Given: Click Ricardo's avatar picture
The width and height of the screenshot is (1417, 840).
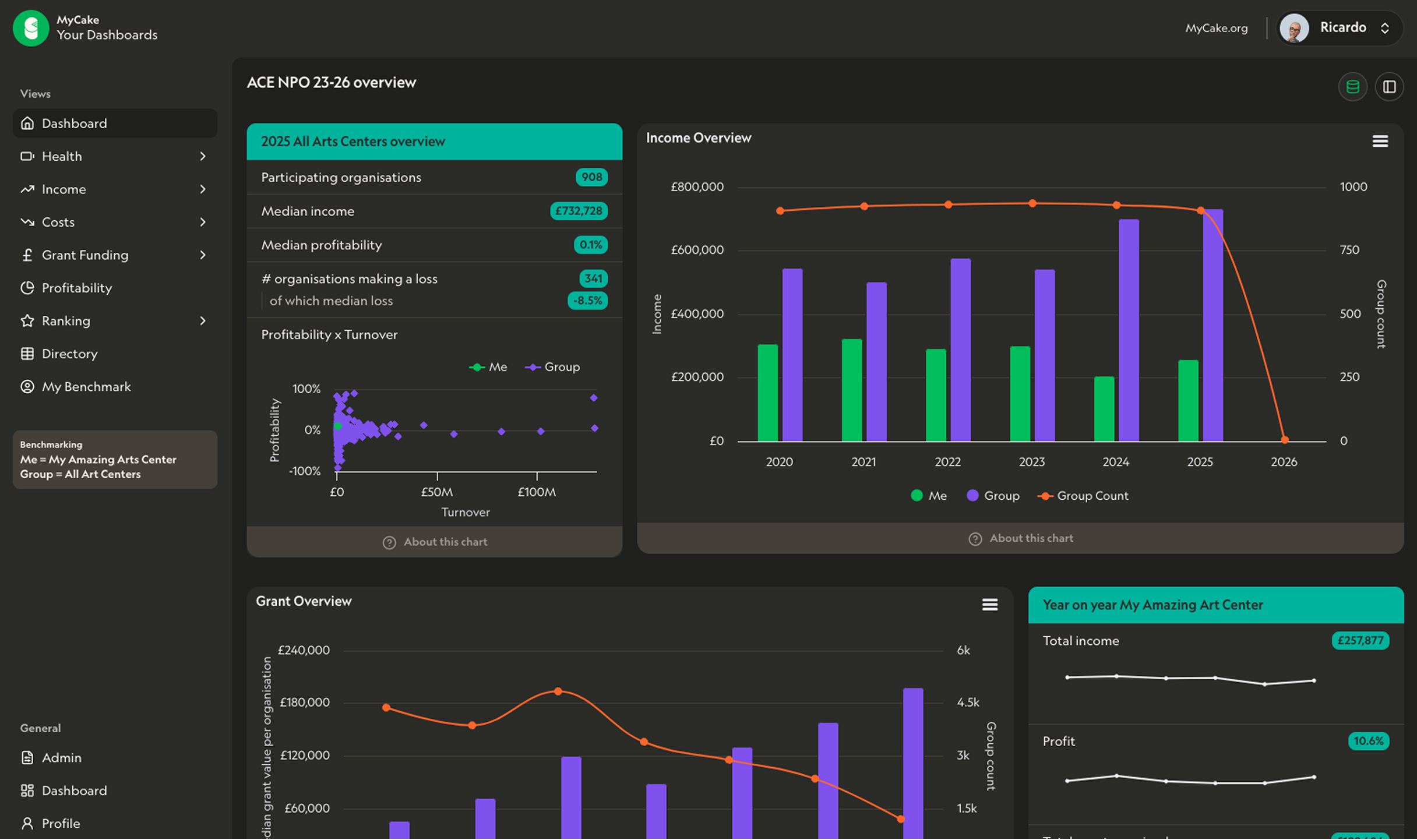Looking at the screenshot, I should pyautogui.click(x=1294, y=28).
